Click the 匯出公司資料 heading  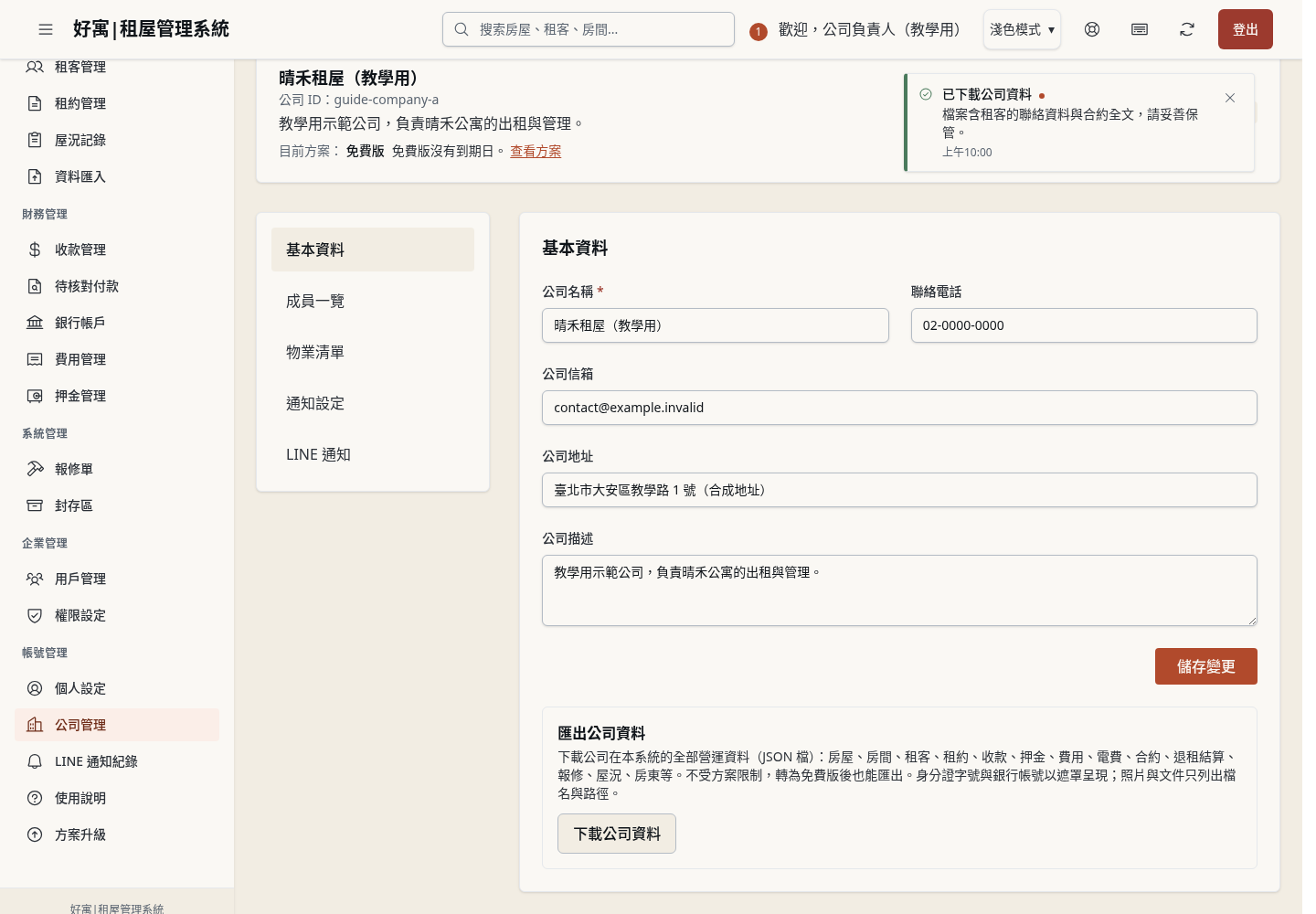point(601,733)
